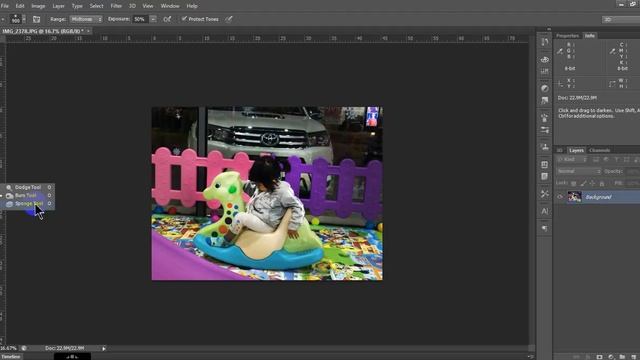Open the History panel icon
The image size is (640, 360).
[x=544, y=42]
